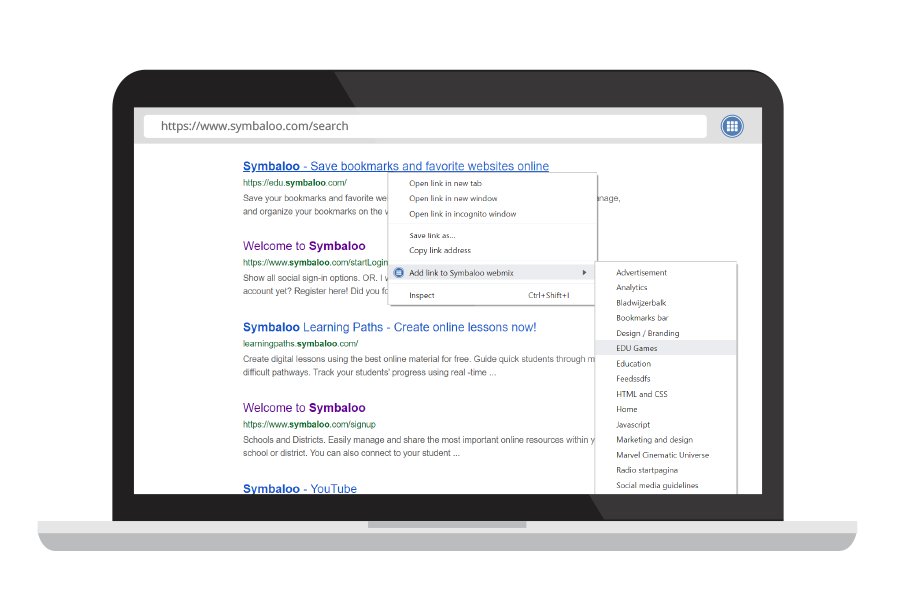The width and height of the screenshot is (900, 600).
Task: Open the first Welcome to Symbaloo startLogin result
Action: 304,246
